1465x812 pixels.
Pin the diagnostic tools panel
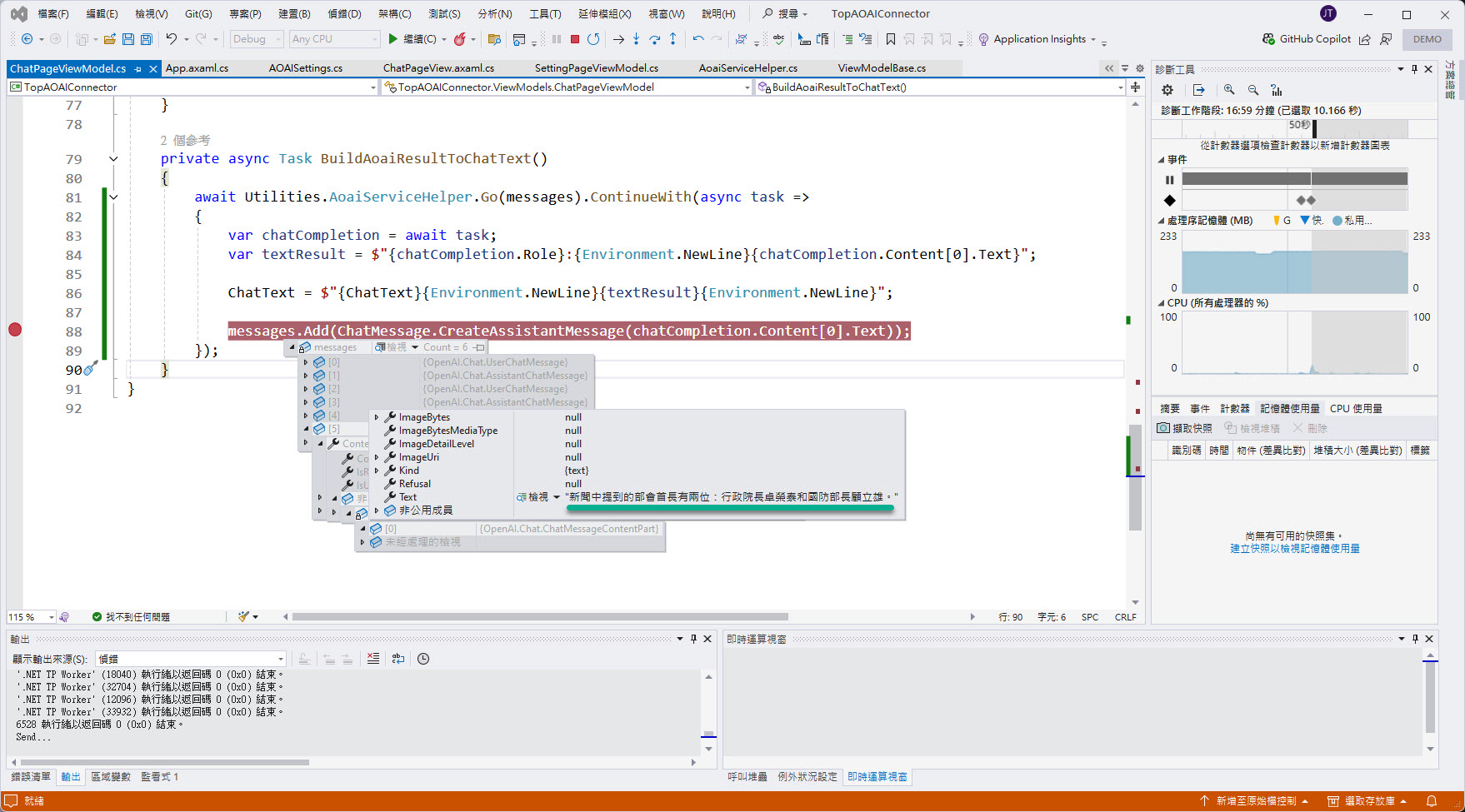tap(1414, 69)
